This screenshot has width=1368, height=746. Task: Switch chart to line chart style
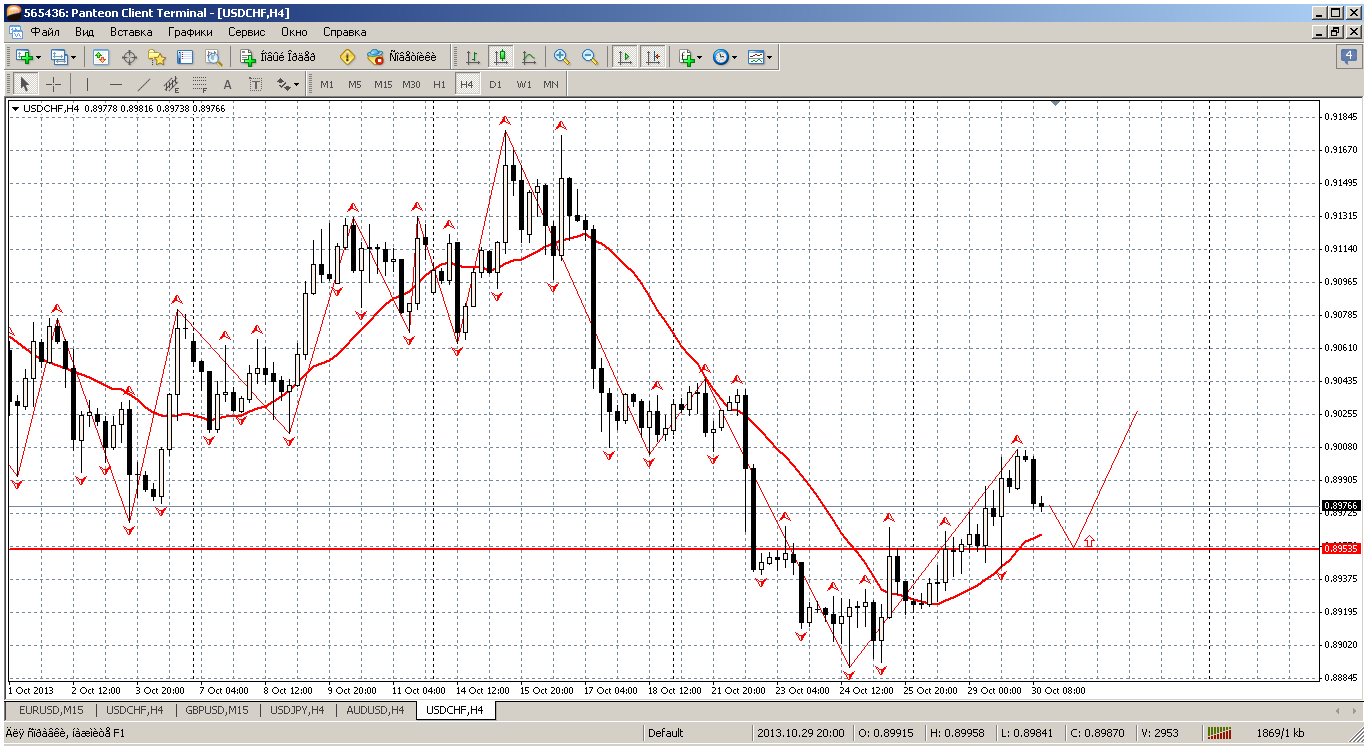[x=528, y=57]
